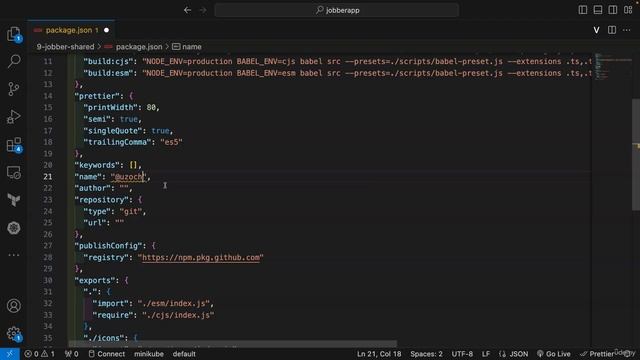This screenshot has height=360, width=640.
Task: Change file encoding UTF-8
Action: [x=462, y=354]
